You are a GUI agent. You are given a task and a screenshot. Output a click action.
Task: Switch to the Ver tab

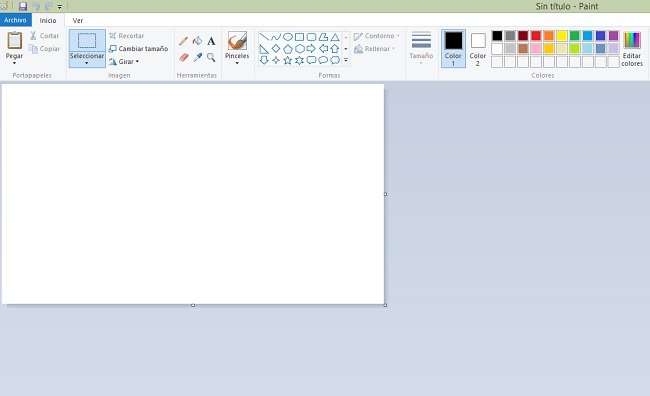click(x=78, y=20)
